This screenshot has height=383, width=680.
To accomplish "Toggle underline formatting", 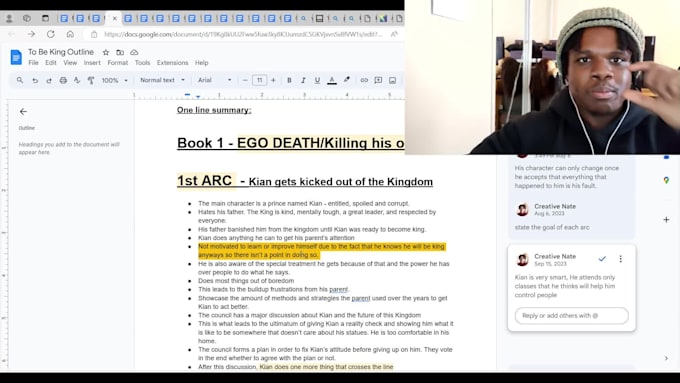I will [x=317, y=80].
